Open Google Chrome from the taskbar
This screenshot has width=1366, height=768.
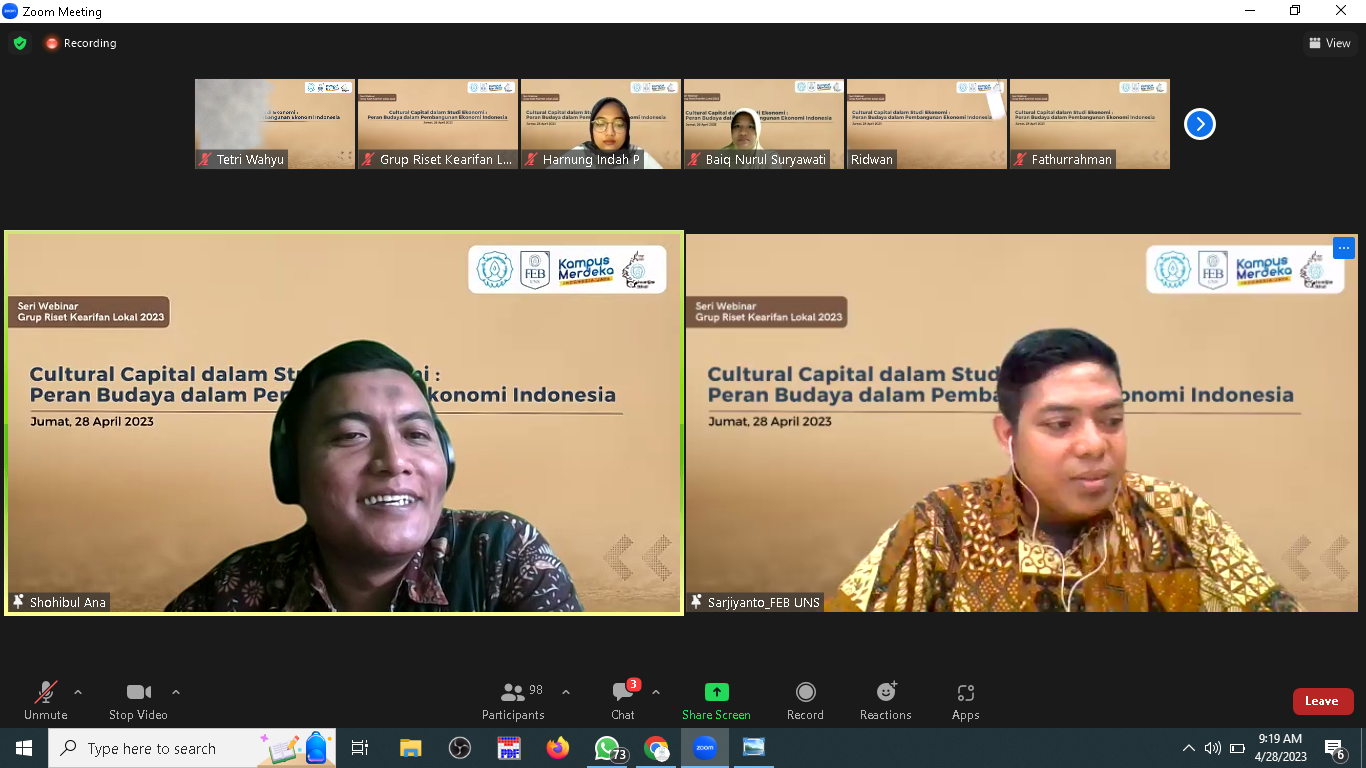click(x=656, y=748)
